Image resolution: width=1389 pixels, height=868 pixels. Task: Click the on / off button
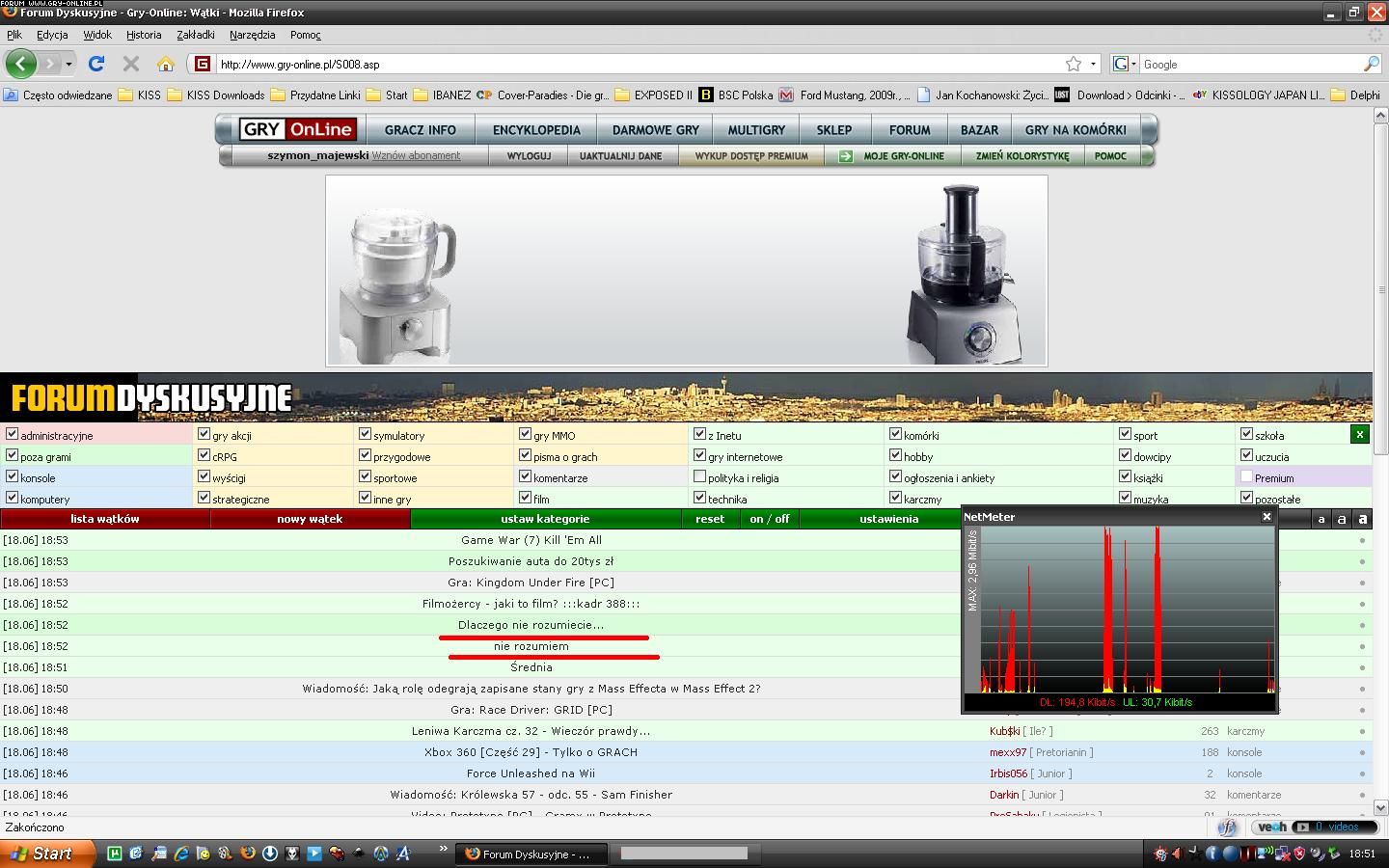pyautogui.click(x=770, y=519)
